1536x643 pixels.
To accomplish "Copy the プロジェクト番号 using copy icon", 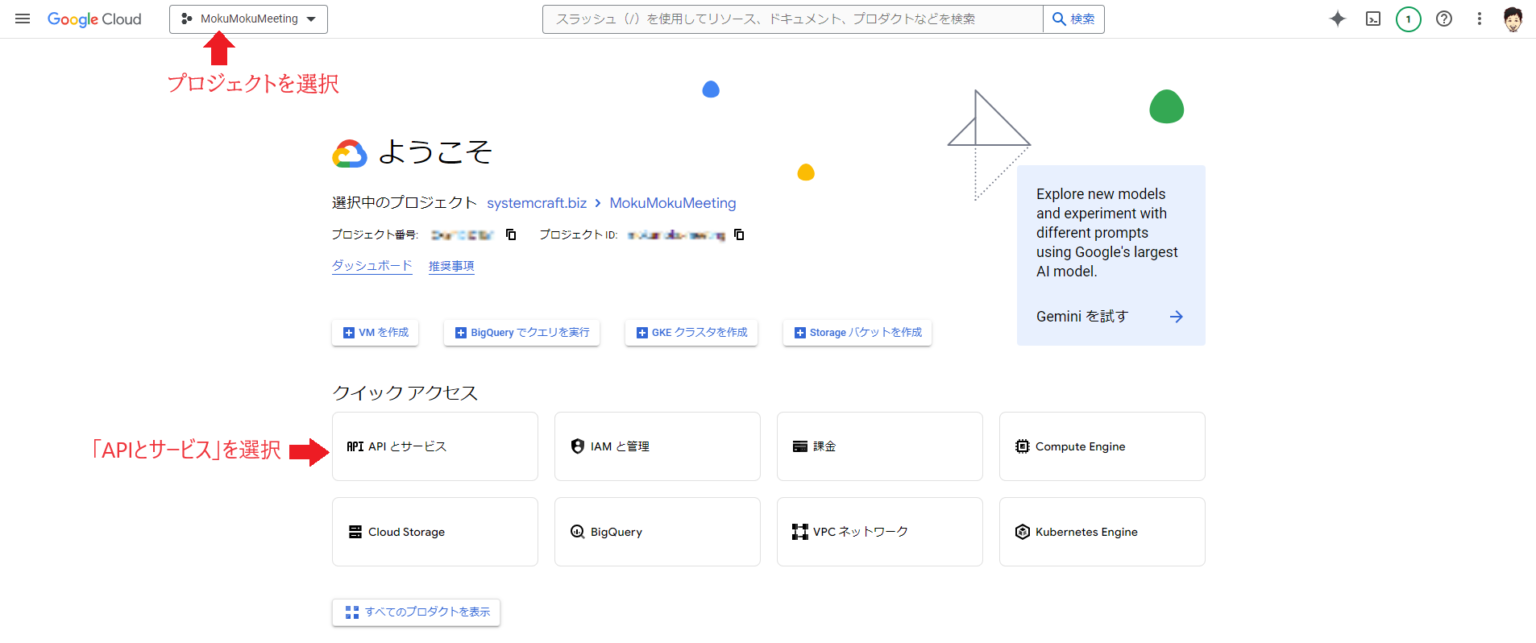I will point(510,234).
